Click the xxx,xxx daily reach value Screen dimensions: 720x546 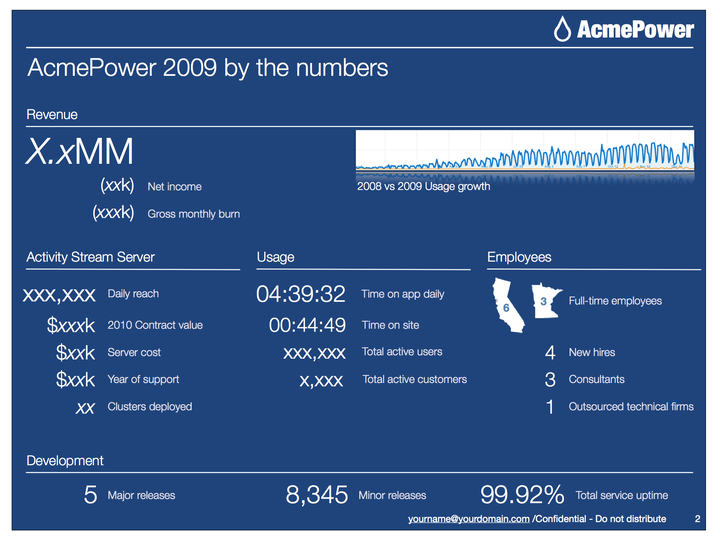(59, 295)
